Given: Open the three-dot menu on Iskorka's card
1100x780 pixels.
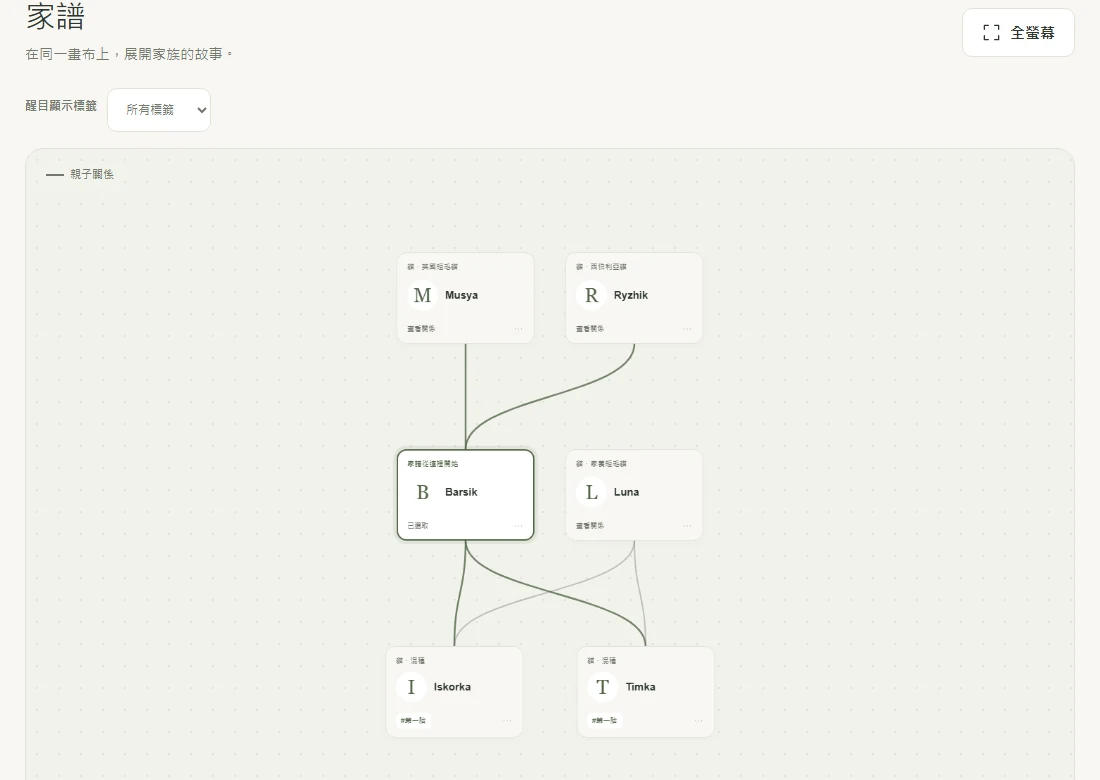Looking at the screenshot, I should [507, 720].
